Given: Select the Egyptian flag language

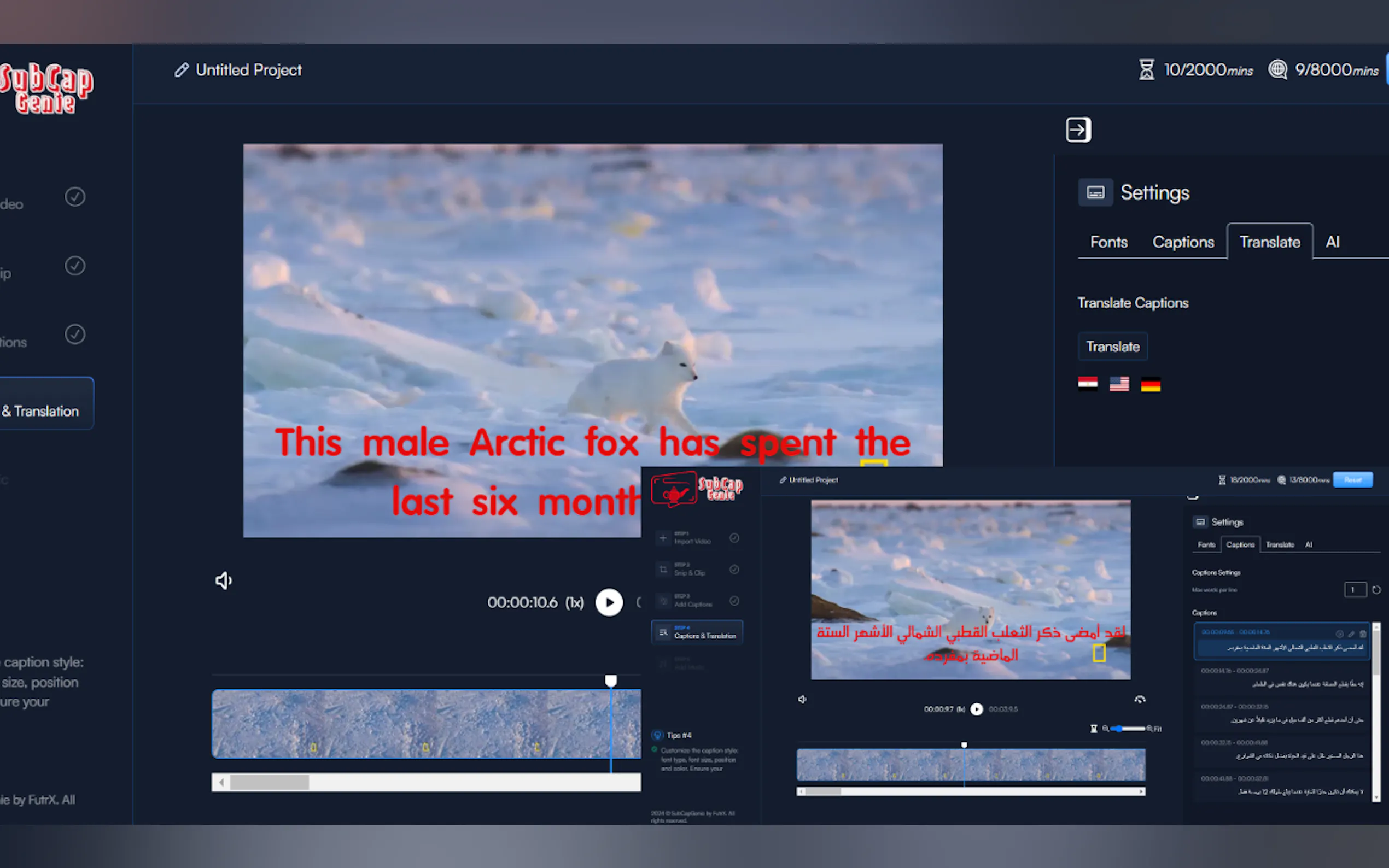Looking at the screenshot, I should tap(1087, 384).
